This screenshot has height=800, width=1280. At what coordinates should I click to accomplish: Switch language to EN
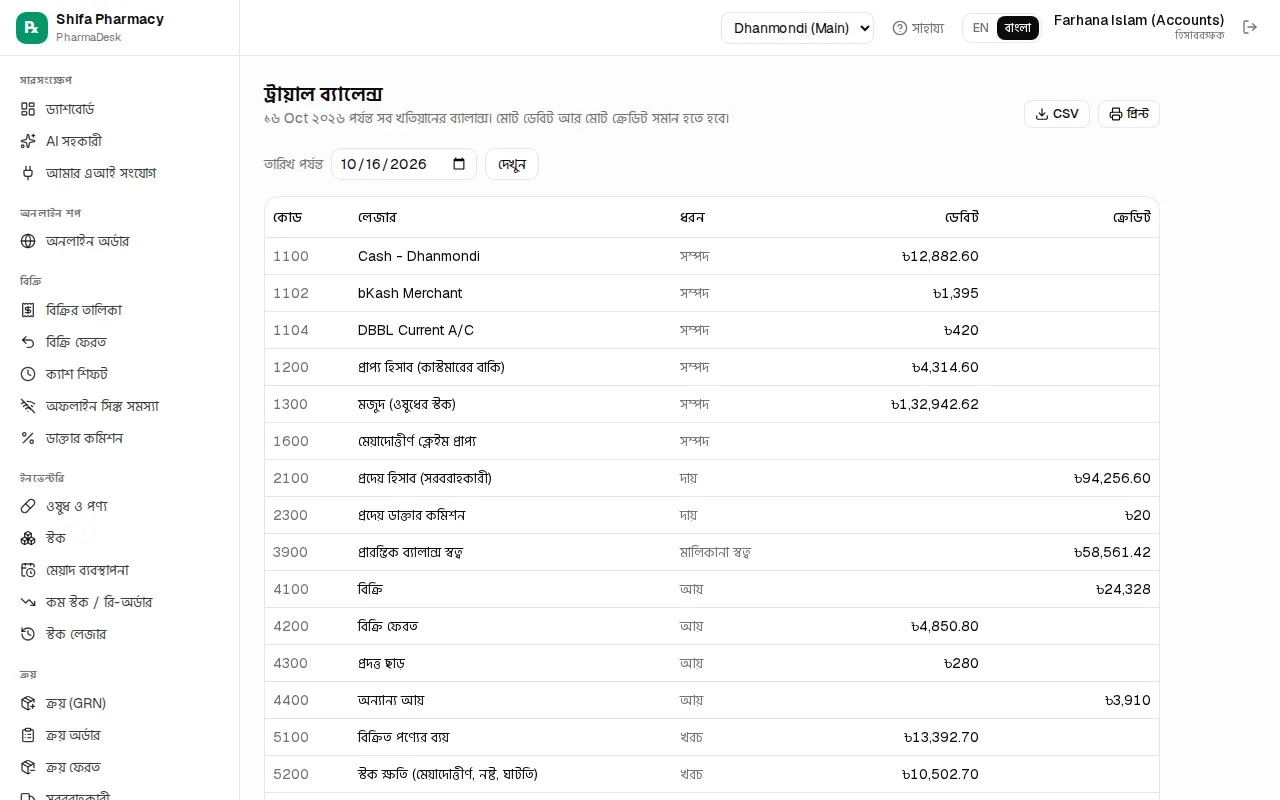pyautogui.click(x=980, y=28)
